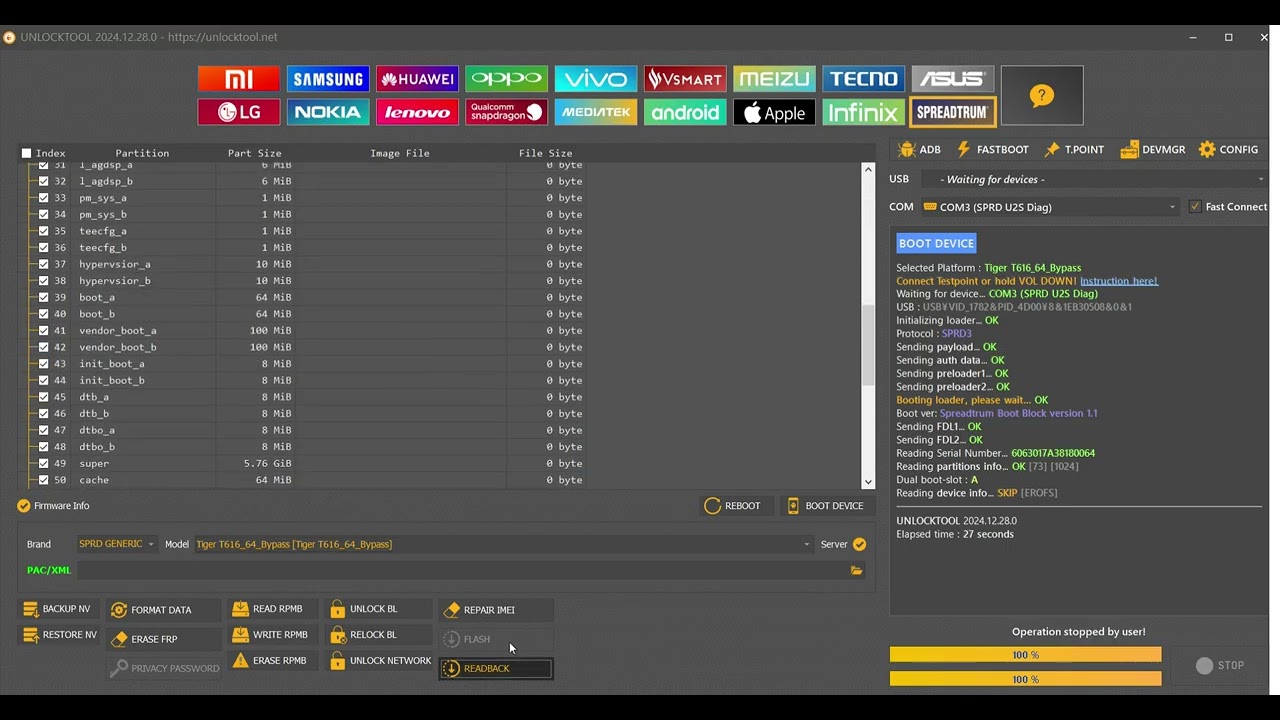The image size is (1280, 720).
Task: Click the PAC/XML file path field
Action: pyautogui.click(x=462, y=570)
